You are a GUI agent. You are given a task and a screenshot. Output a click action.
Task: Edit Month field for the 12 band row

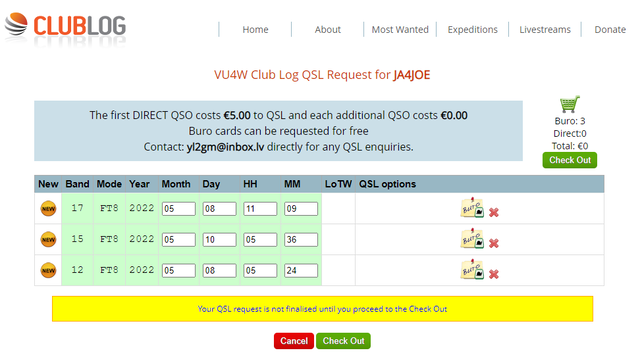(x=179, y=270)
